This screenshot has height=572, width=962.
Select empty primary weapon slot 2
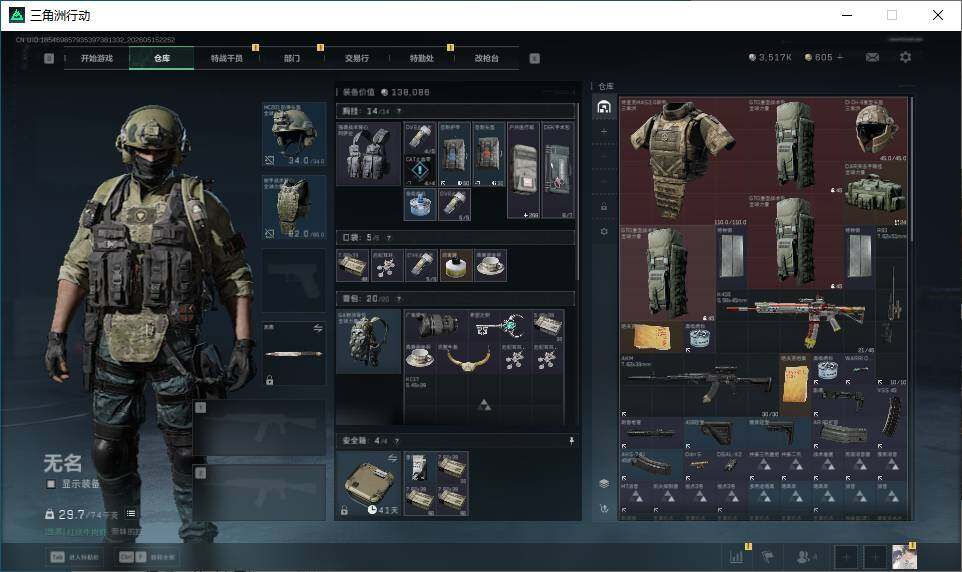(x=260, y=493)
